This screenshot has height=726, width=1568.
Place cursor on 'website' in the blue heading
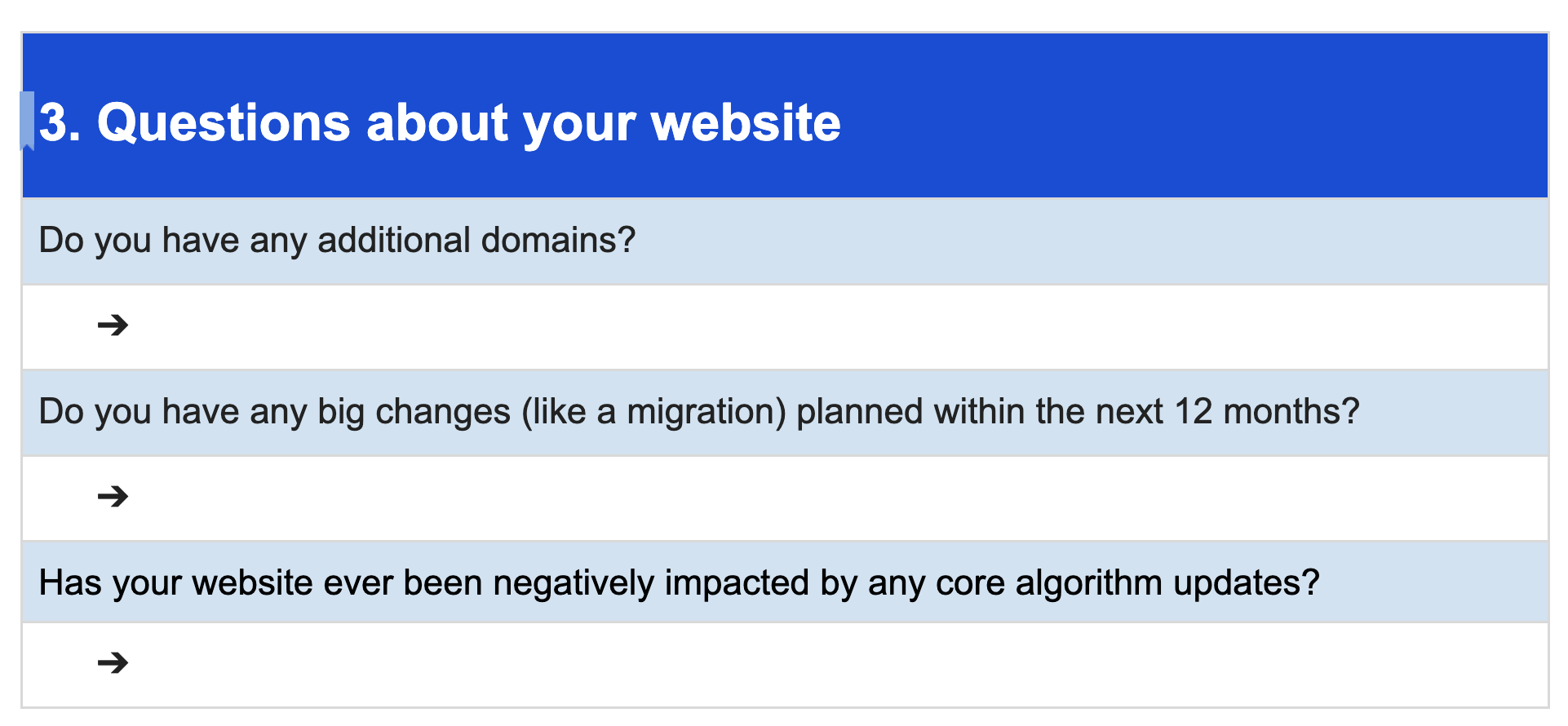746,123
